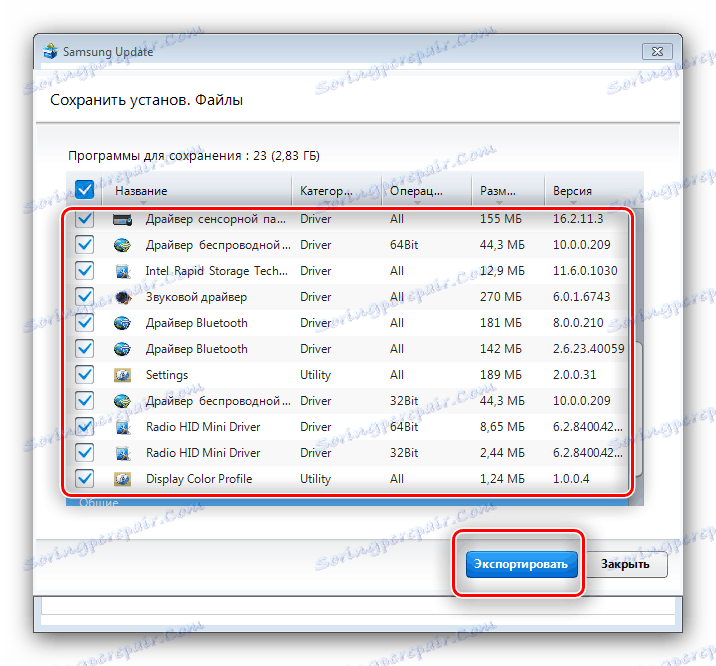The image size is (716, 666).
Task: Click the 189 МБ size cell
Action: (x=500, y=375)
